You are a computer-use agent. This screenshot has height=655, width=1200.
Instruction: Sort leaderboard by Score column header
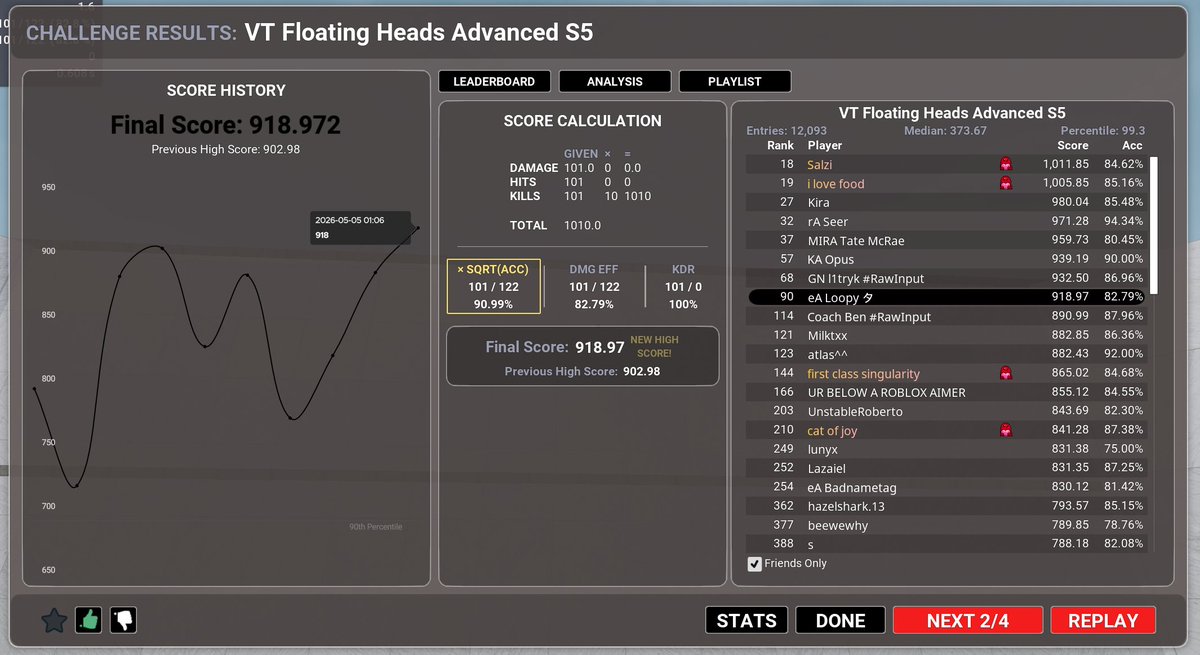1073,146
